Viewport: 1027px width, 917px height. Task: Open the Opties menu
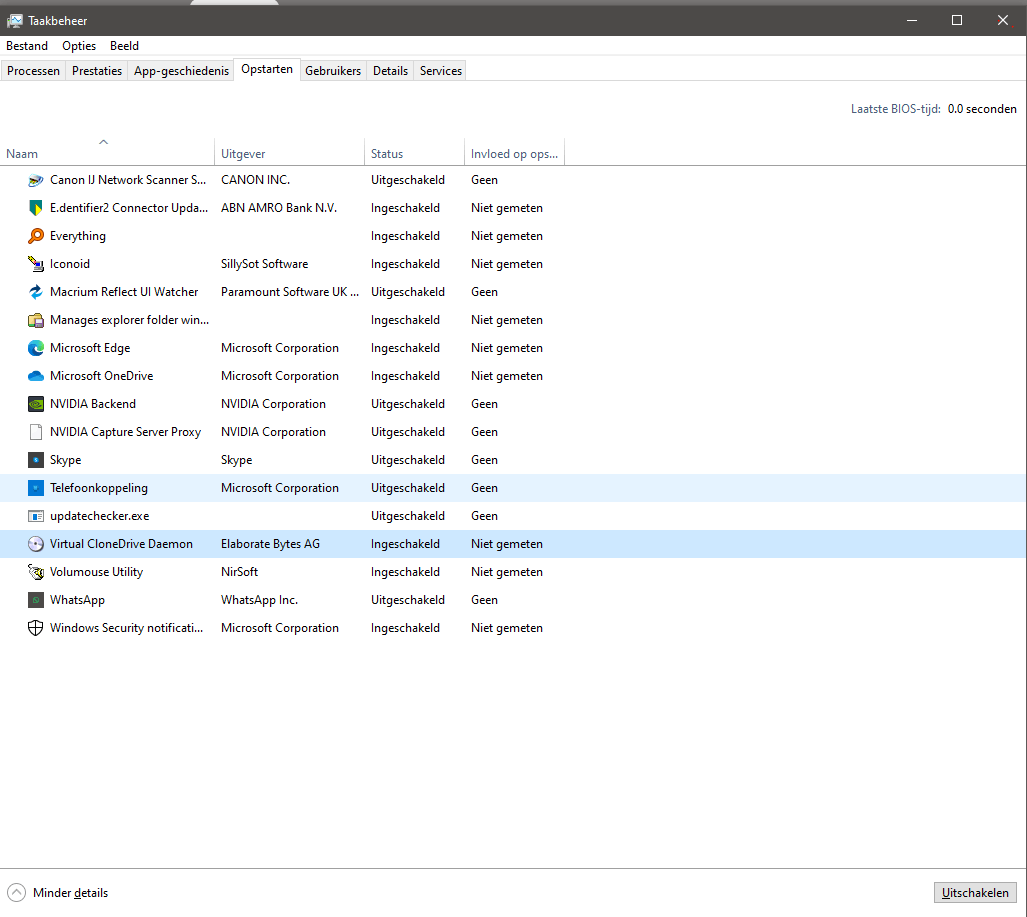[x=79, y=46]
